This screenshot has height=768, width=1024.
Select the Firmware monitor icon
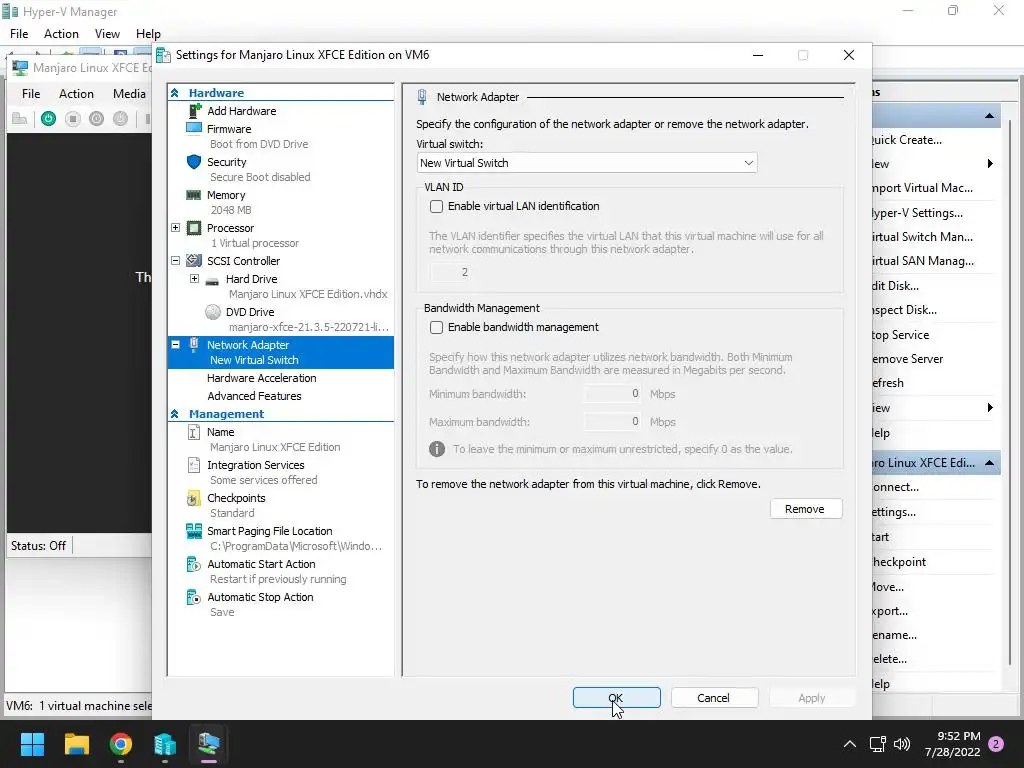pyautogui.click(x=194, y=128)
